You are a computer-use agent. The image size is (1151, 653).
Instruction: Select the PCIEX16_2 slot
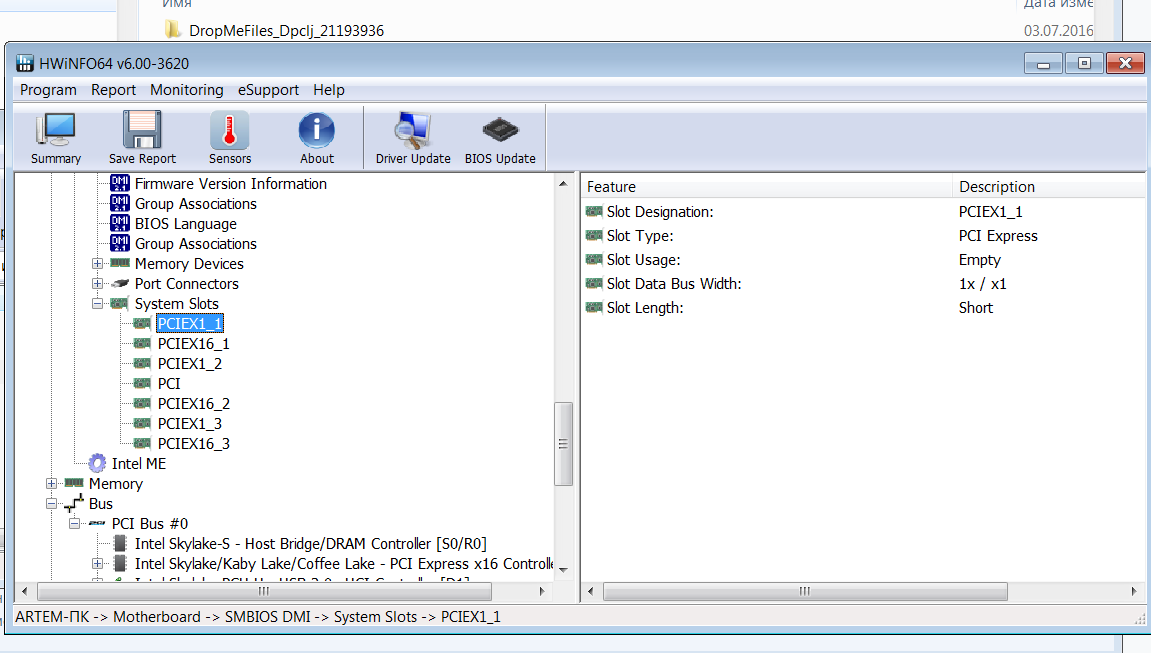coord(194,404)
